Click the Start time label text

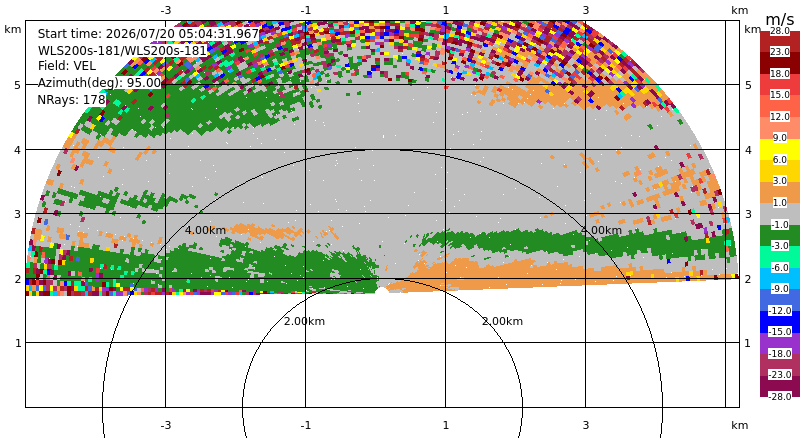(x=148, y=34)
